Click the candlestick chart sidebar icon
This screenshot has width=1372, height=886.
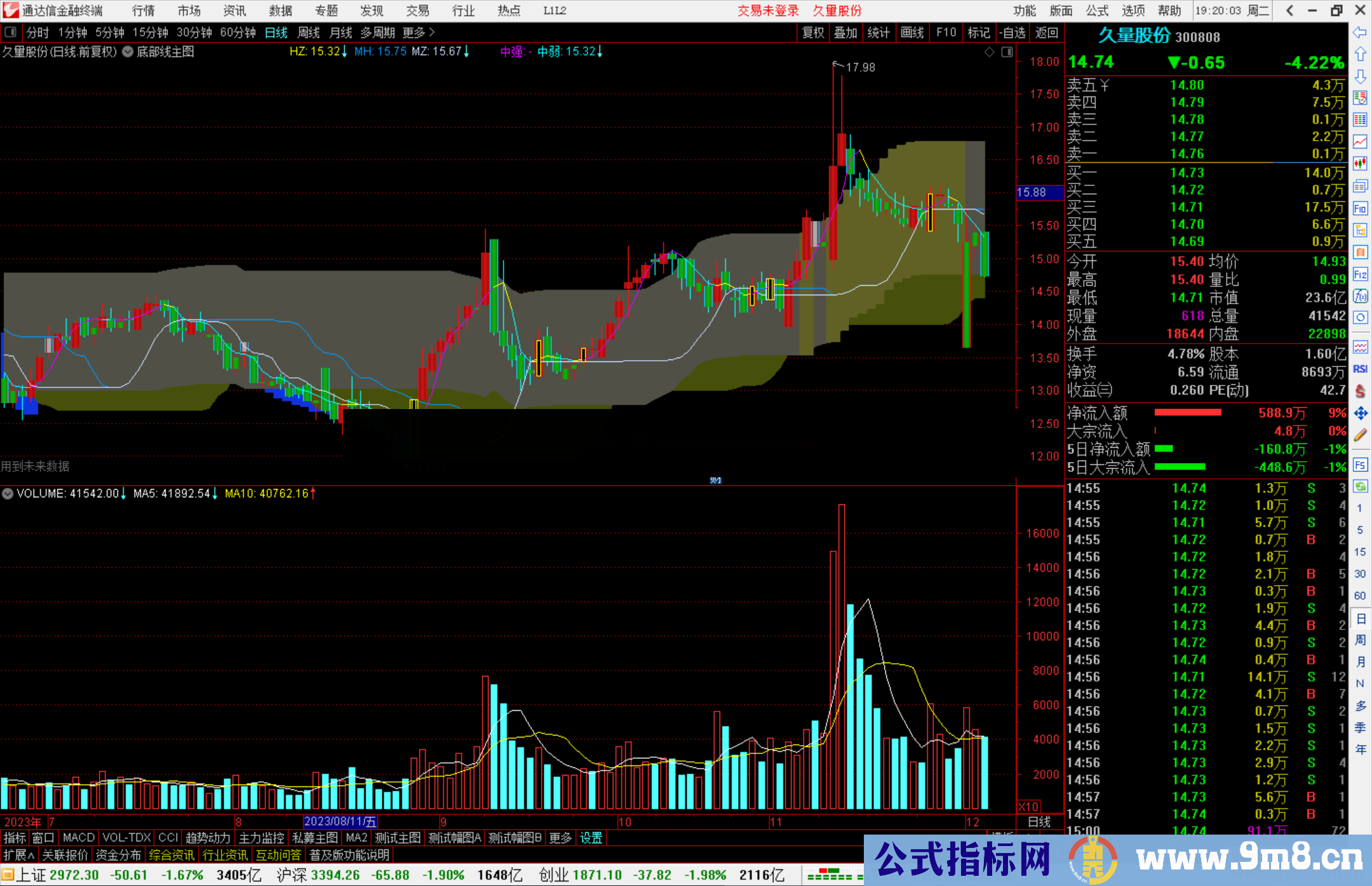click(1360, 164)
